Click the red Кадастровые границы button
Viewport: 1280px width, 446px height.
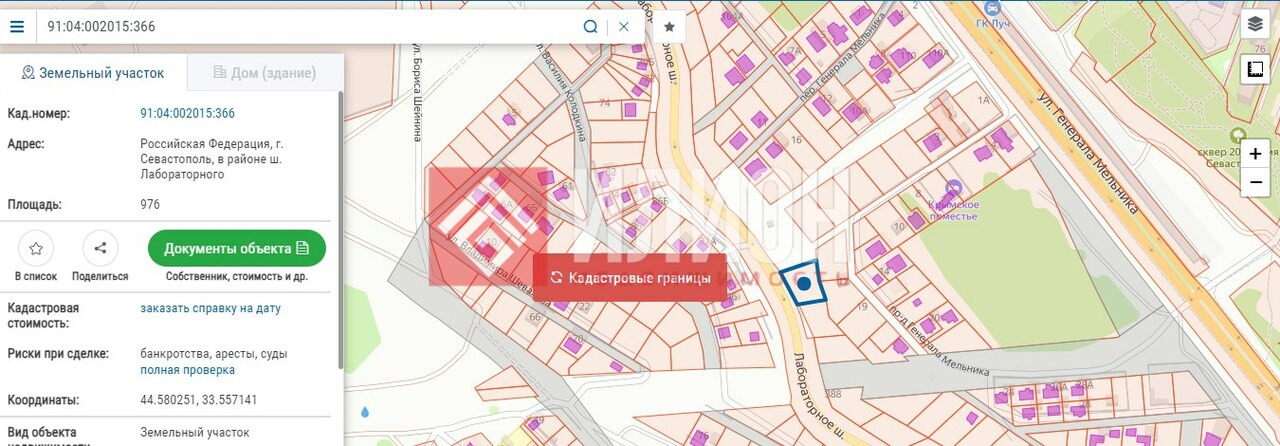(x=629, y=278)
